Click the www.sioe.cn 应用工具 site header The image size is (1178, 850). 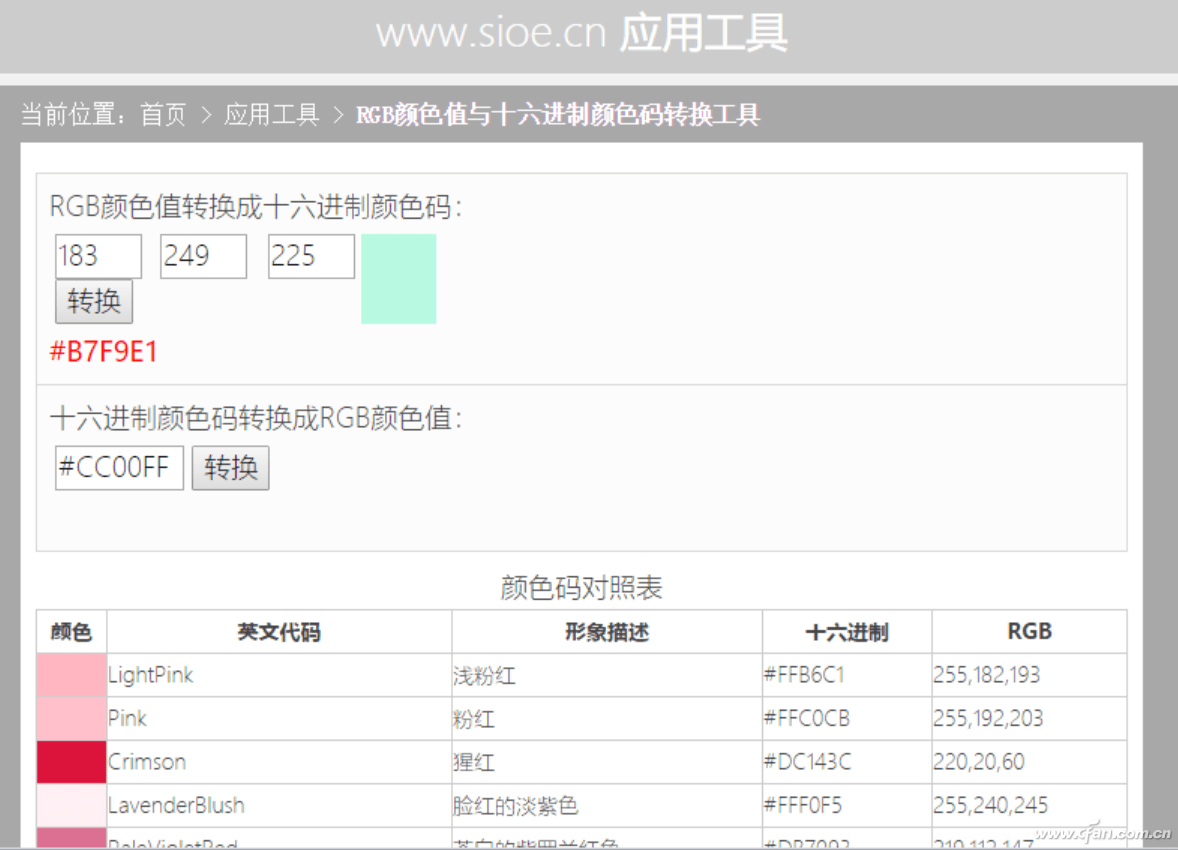(x=581, y=33)
